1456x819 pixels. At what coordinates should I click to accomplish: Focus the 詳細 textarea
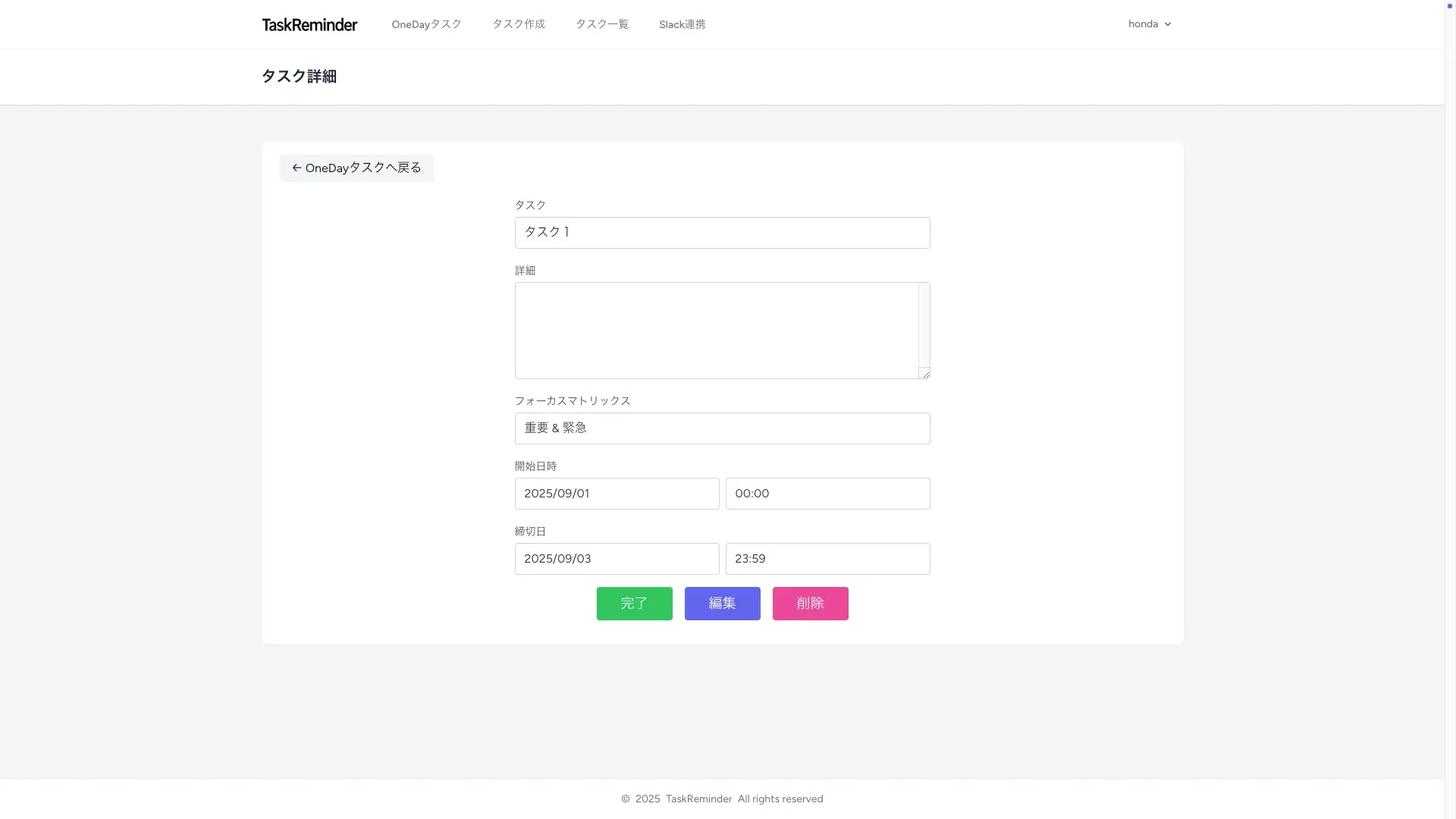tap(716, 331)
